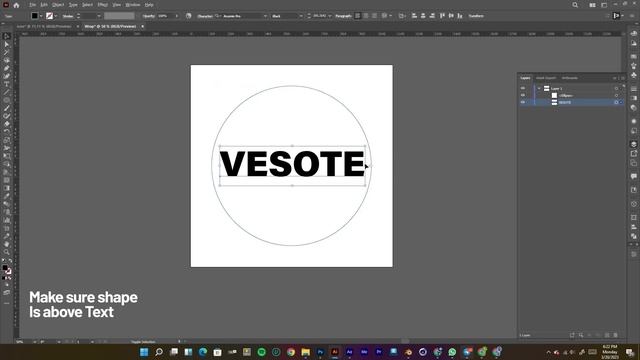Open Layers panel icon in right dock
Screen dimensions: 640x360
click(x=633, y=144)
